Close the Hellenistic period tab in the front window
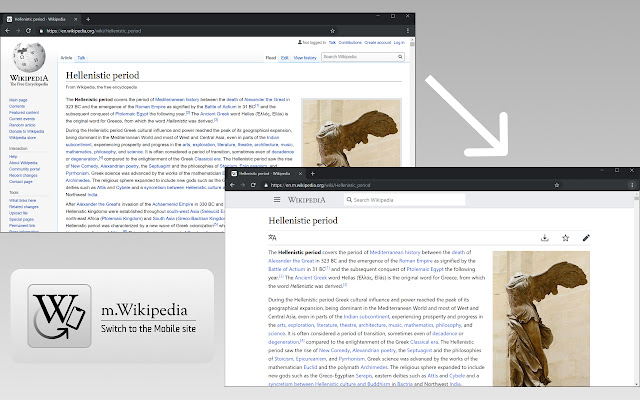Image resolution: width=640 pixels, height=400 pixels. [300, 173]
